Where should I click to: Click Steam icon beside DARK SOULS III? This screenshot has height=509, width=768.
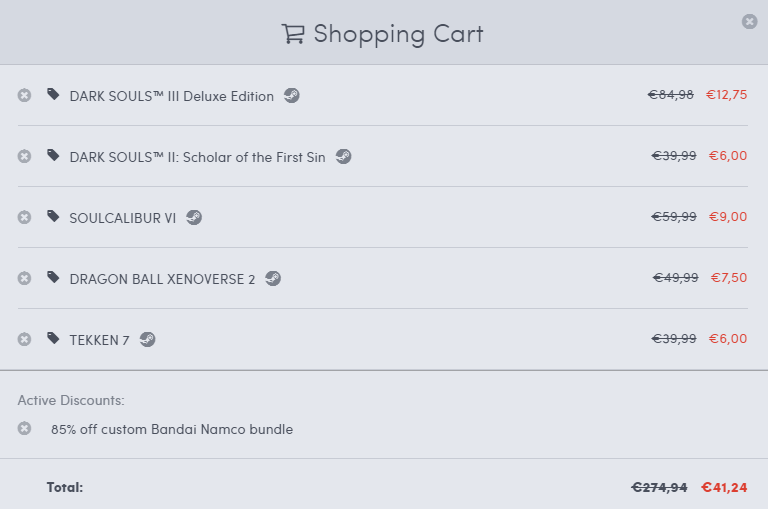click(x=291, y=96)
